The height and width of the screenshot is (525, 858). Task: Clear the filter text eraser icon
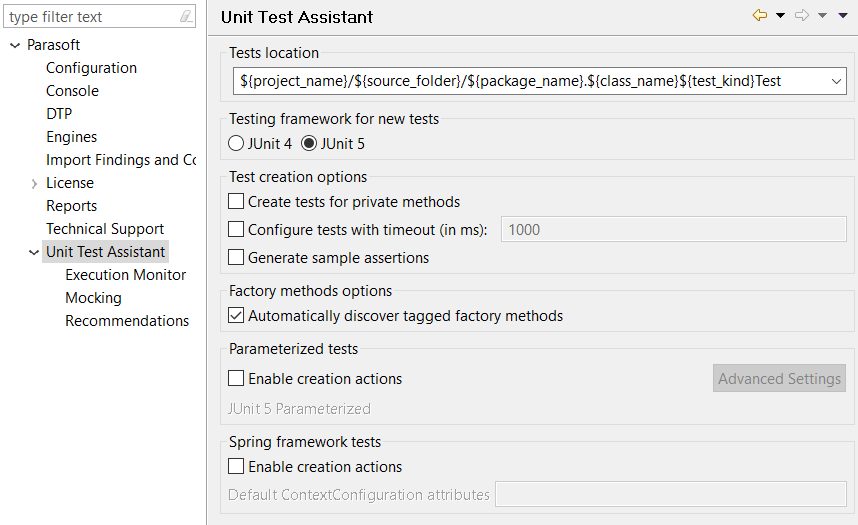pyautogui.click(x=186, y=16)
